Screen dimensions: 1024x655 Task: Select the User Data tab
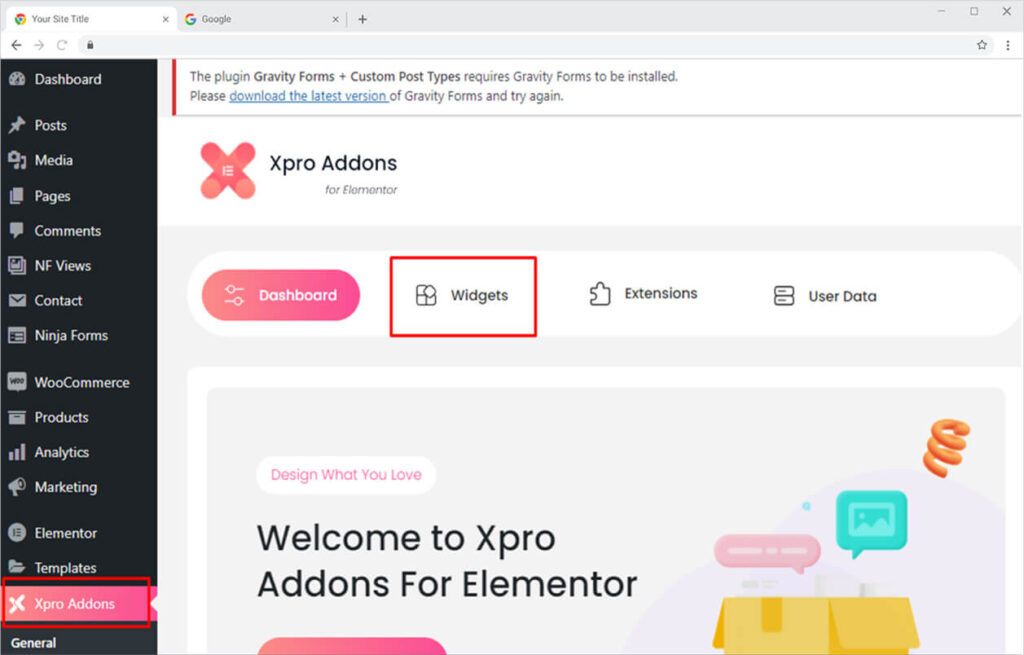coord(824,296)
